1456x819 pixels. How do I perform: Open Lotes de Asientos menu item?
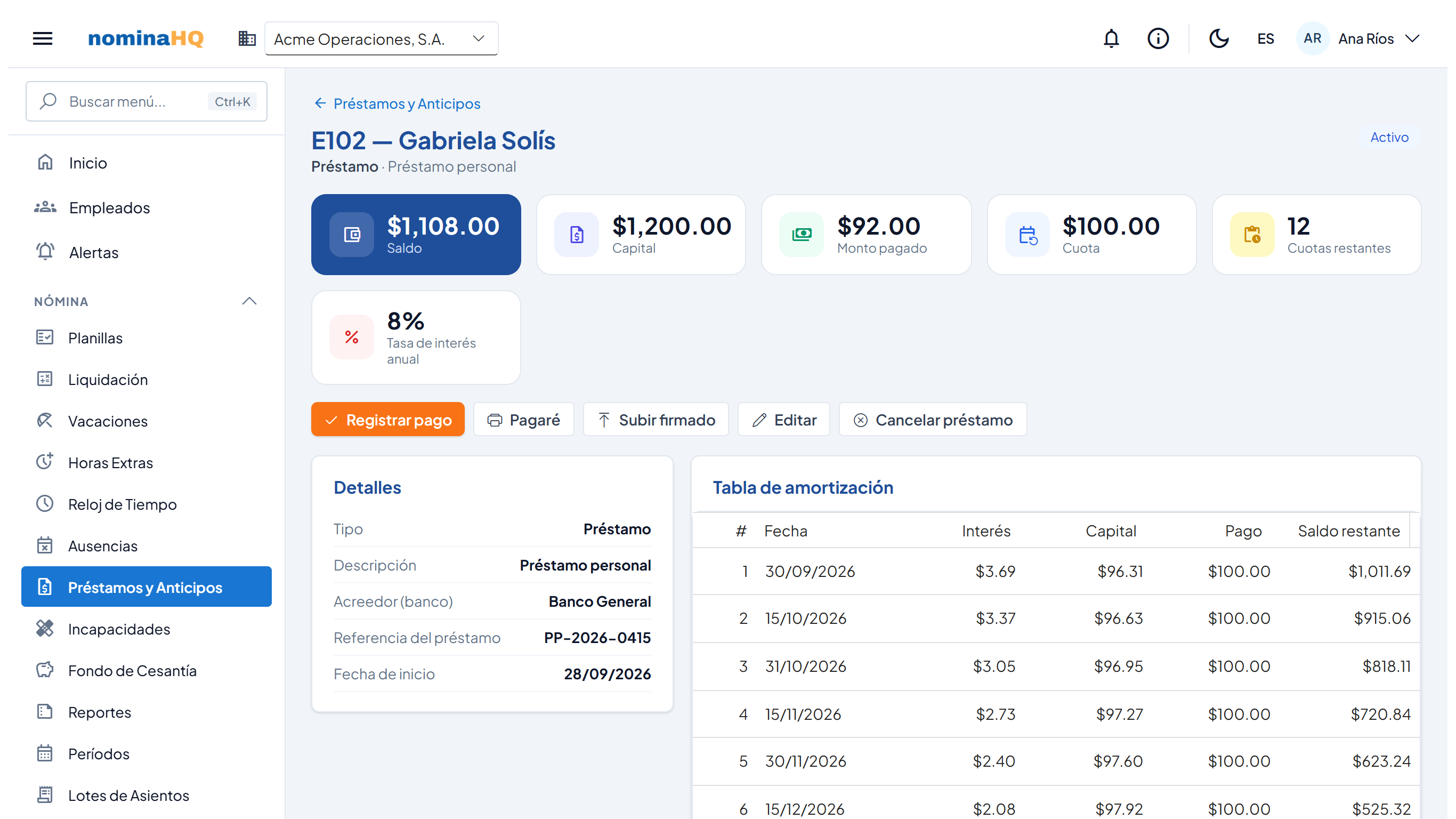click(147, 795)
